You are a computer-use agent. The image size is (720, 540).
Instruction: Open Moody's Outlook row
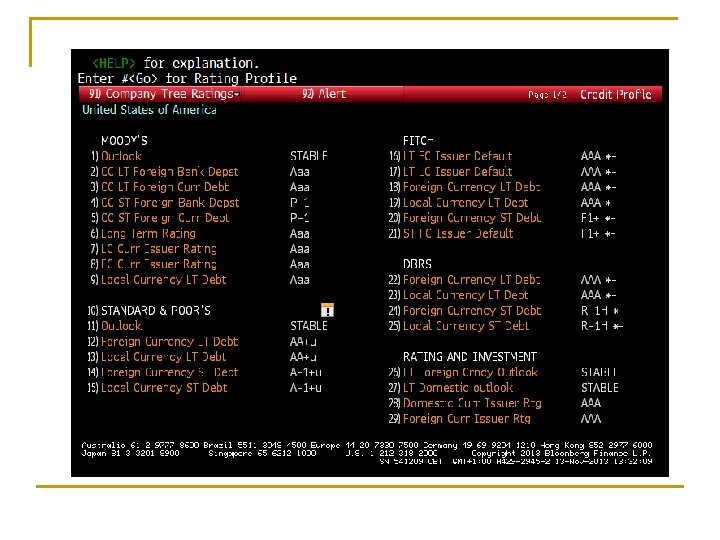point(116,156)
